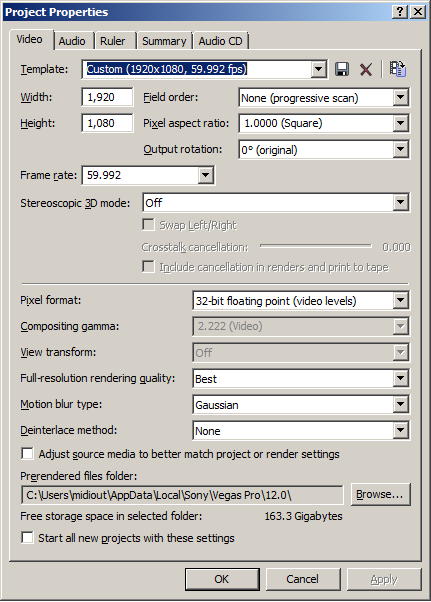
Task: Enable Adjust source media to better match checkbox
Action: click(x=27, y=453)
